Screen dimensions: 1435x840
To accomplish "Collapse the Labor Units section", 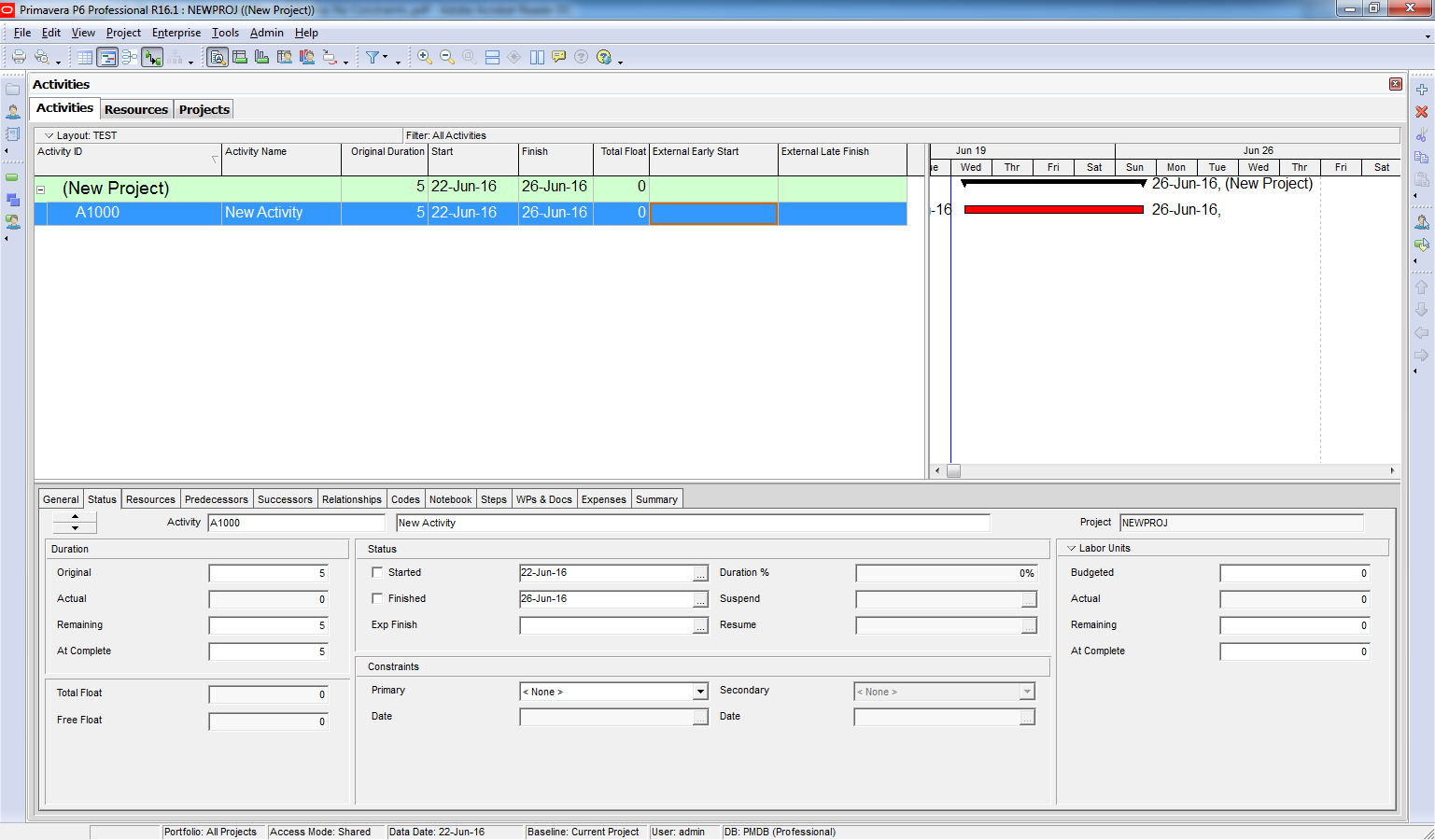I will 1071,549.
